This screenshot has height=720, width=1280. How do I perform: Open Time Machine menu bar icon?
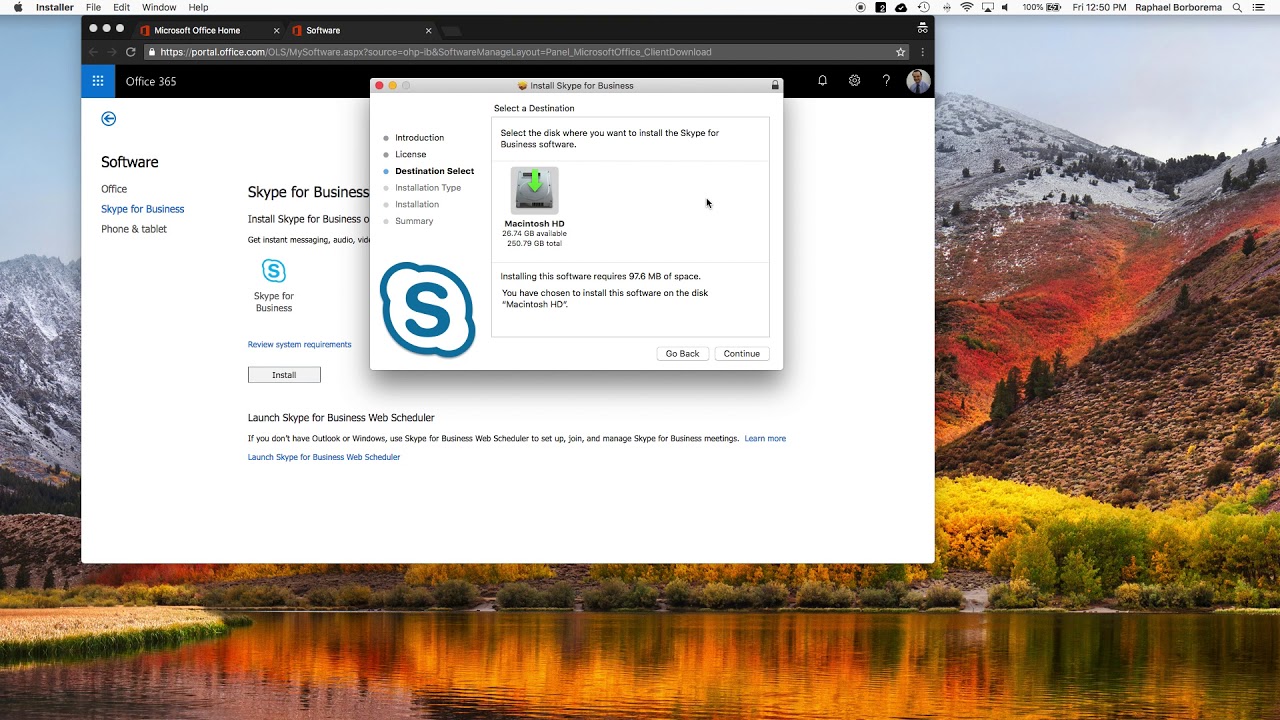(923, 7)
